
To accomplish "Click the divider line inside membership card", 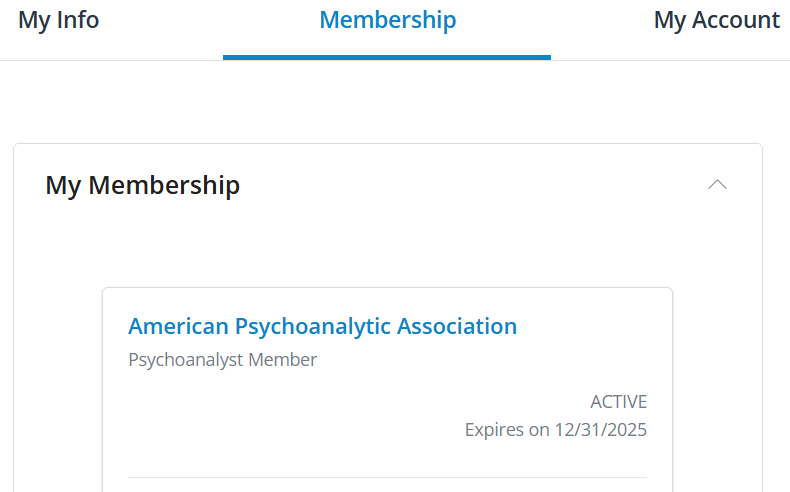I will pos(387,477).
